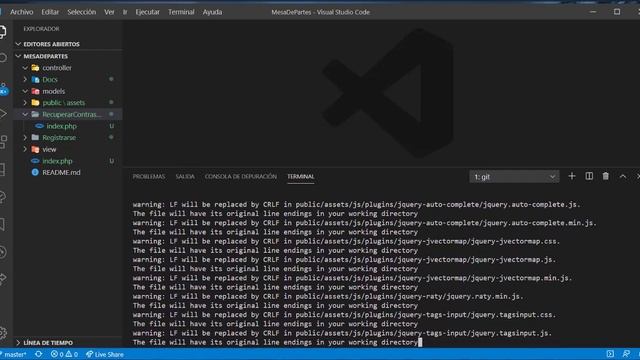
Task: Open the '1: git' terminal selector dropdown
Action: tap(514, 177)
